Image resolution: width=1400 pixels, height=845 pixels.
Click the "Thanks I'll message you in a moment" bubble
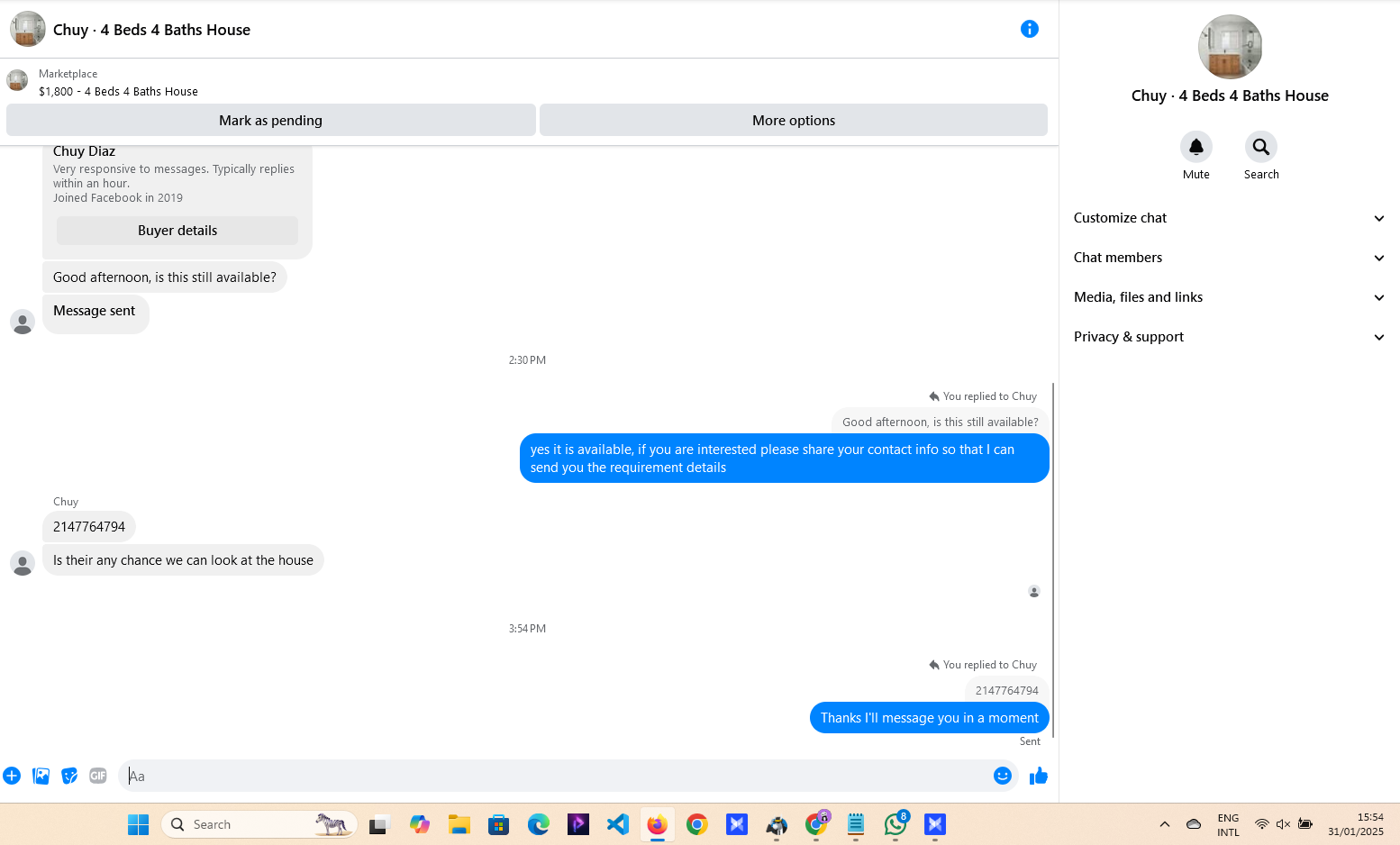point(930,718)
